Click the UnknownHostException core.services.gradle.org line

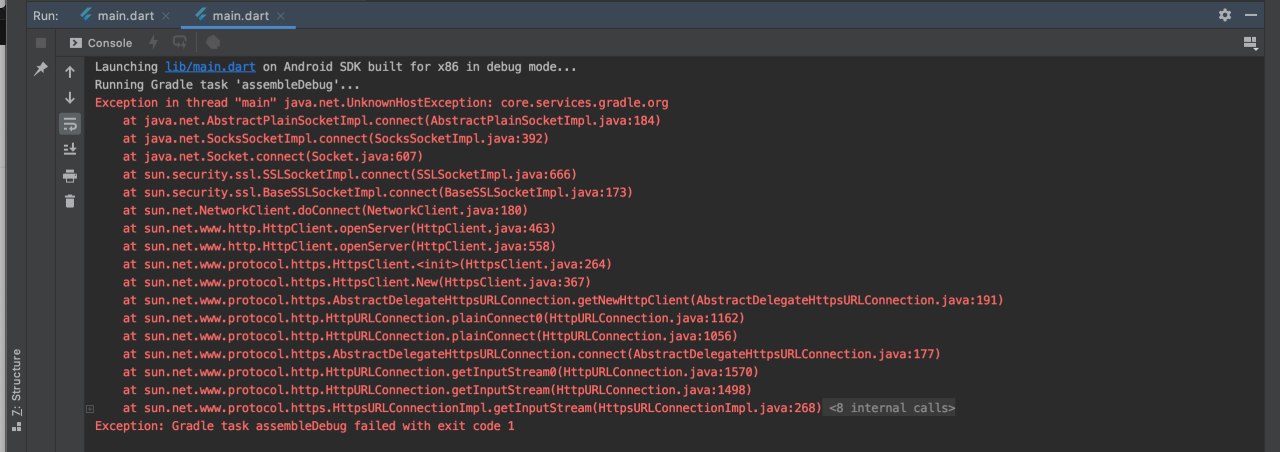[381, 103]
